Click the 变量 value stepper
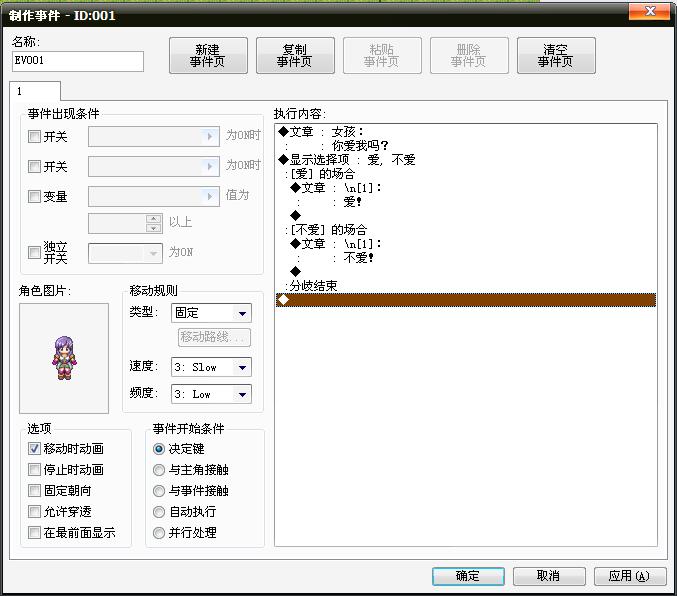 pos(153,224)
